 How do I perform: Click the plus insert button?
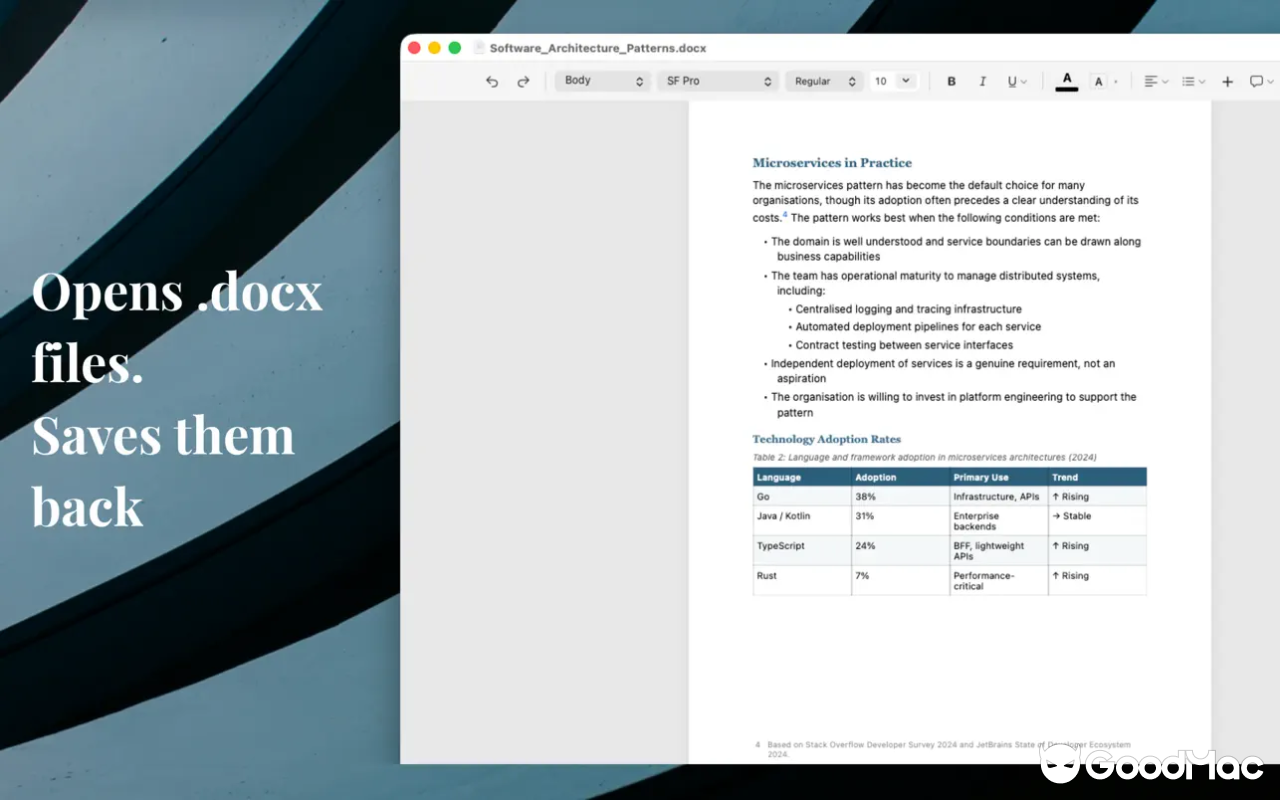point(1228,81)
